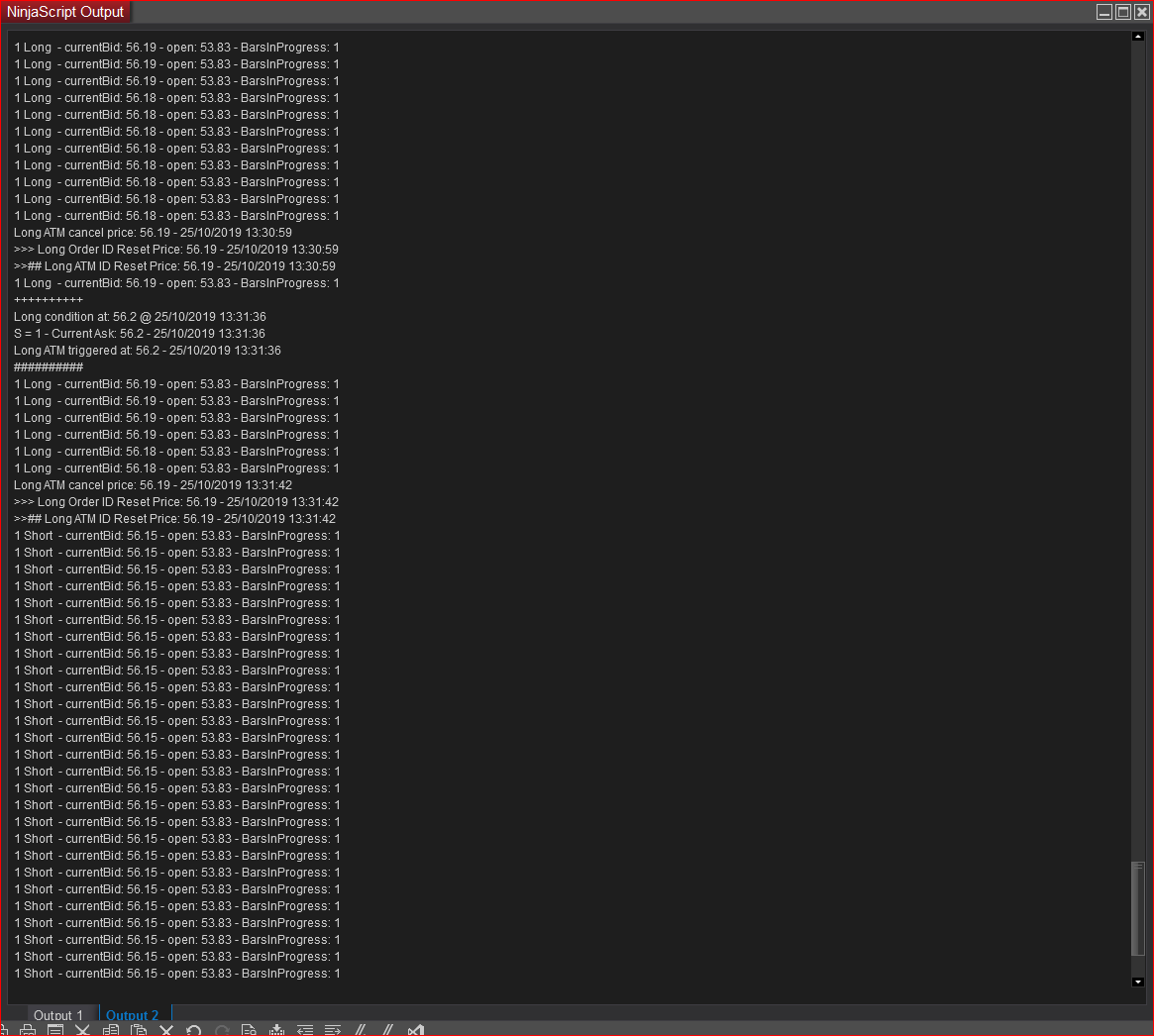Image resolution: width=1154 pixels, height=1036 pixels.
Task: Click the Visual Studio icon in bottom toolbar
Action: click(x=416, y=1030)
